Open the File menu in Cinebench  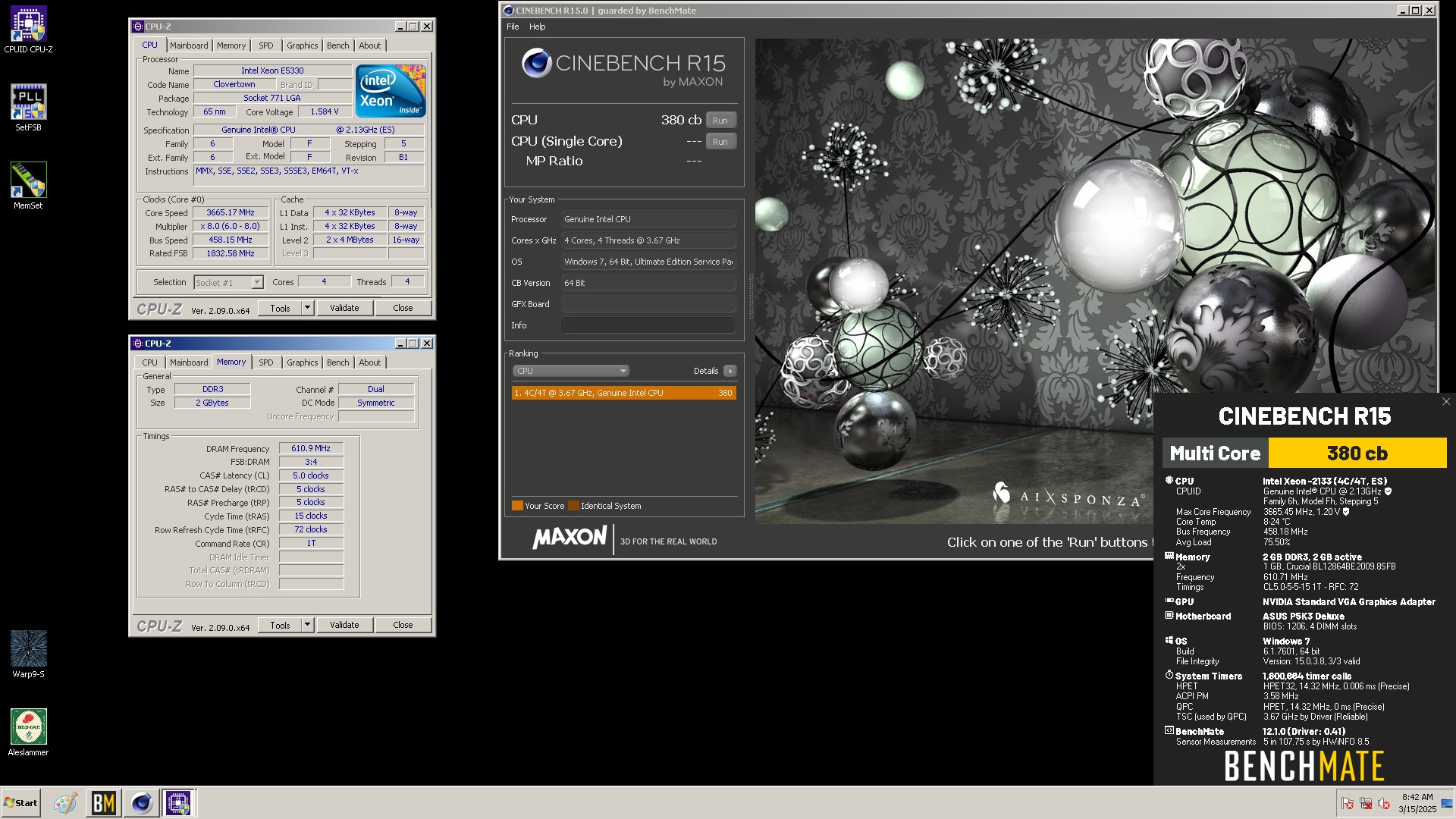513,27
